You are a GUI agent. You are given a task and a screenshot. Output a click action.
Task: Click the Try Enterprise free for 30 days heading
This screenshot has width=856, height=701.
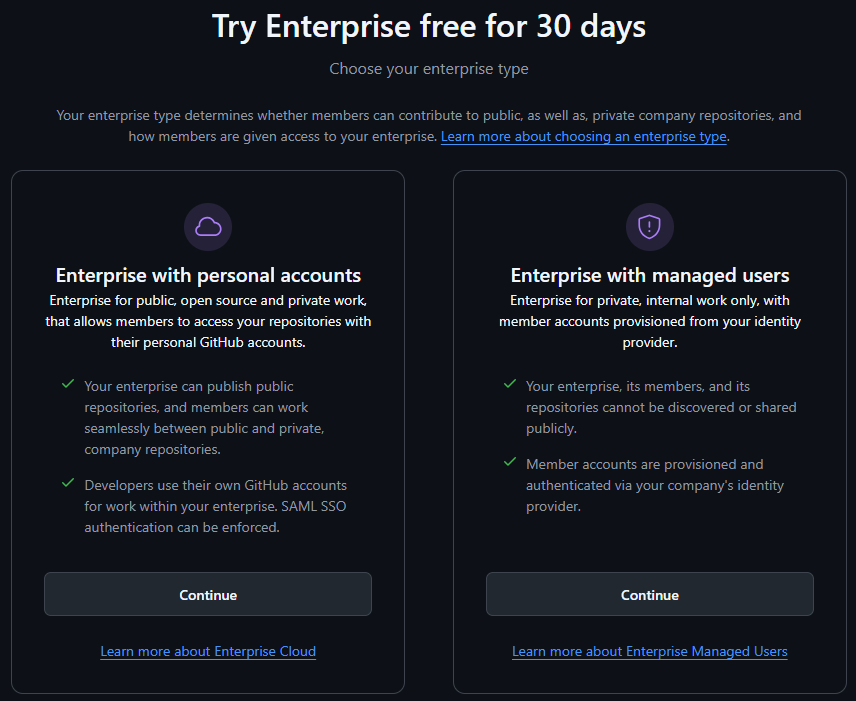(428, 26)
